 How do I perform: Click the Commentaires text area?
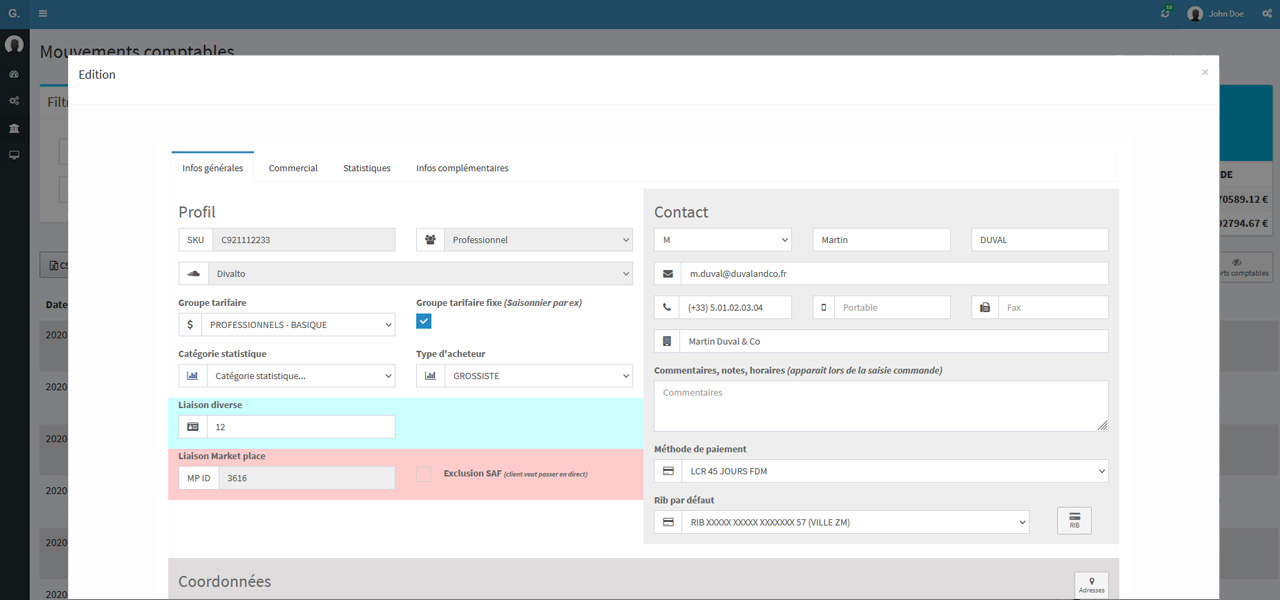[880, 406]
